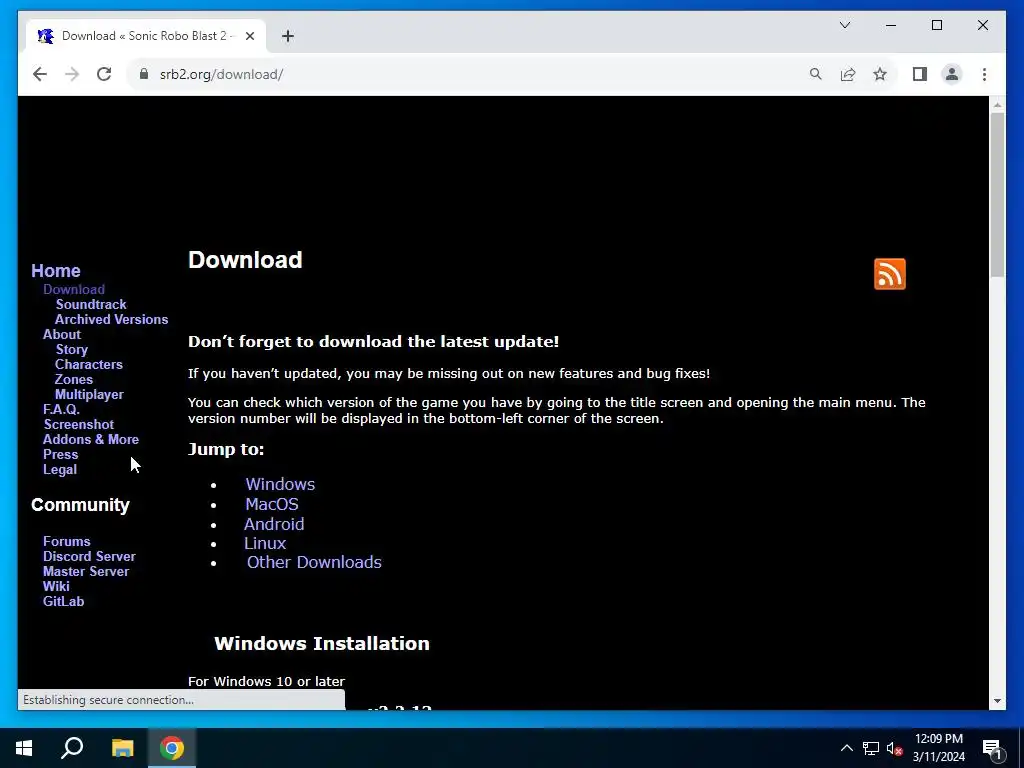Click the zoom magnifier icon in address bar
This screenshot has height=768, width=1024.
[x=815, y=74]
